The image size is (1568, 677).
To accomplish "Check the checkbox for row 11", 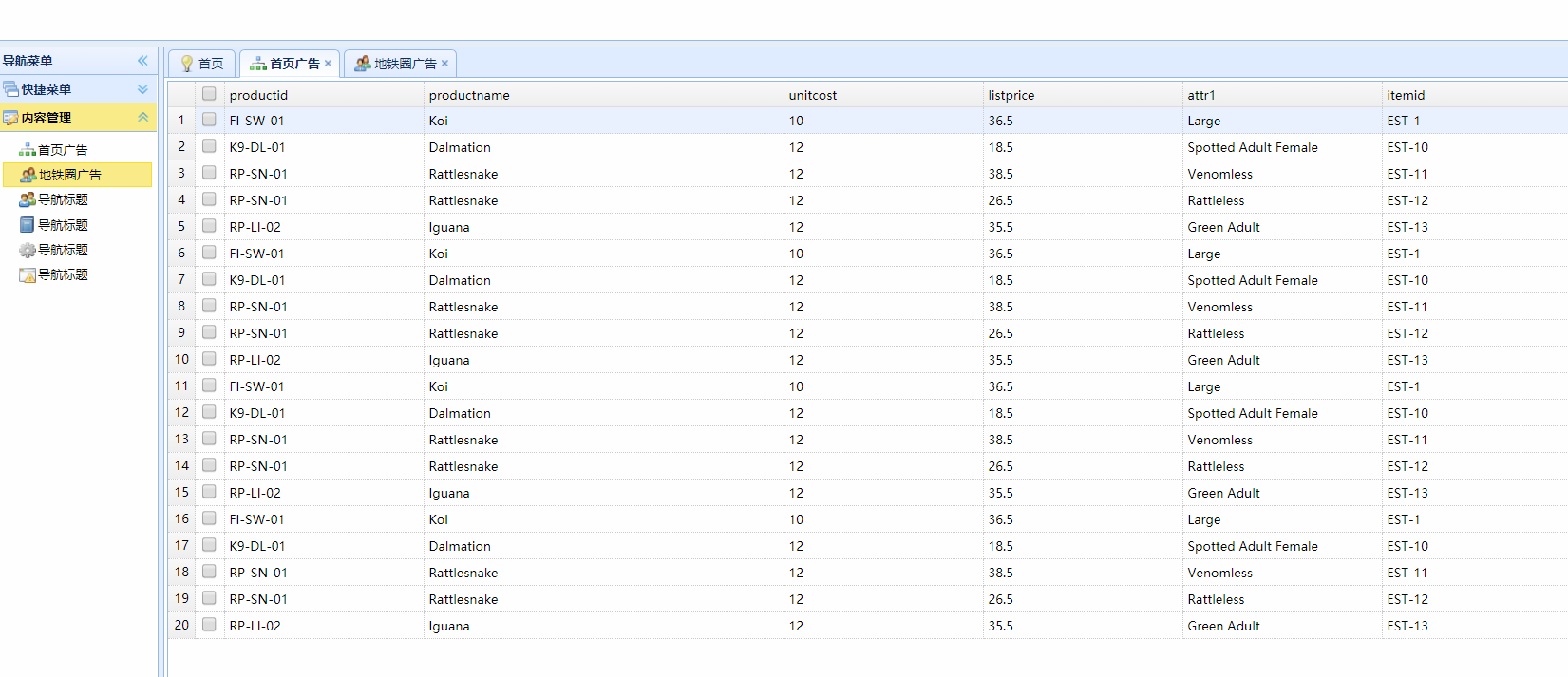I will click(209, 386).
